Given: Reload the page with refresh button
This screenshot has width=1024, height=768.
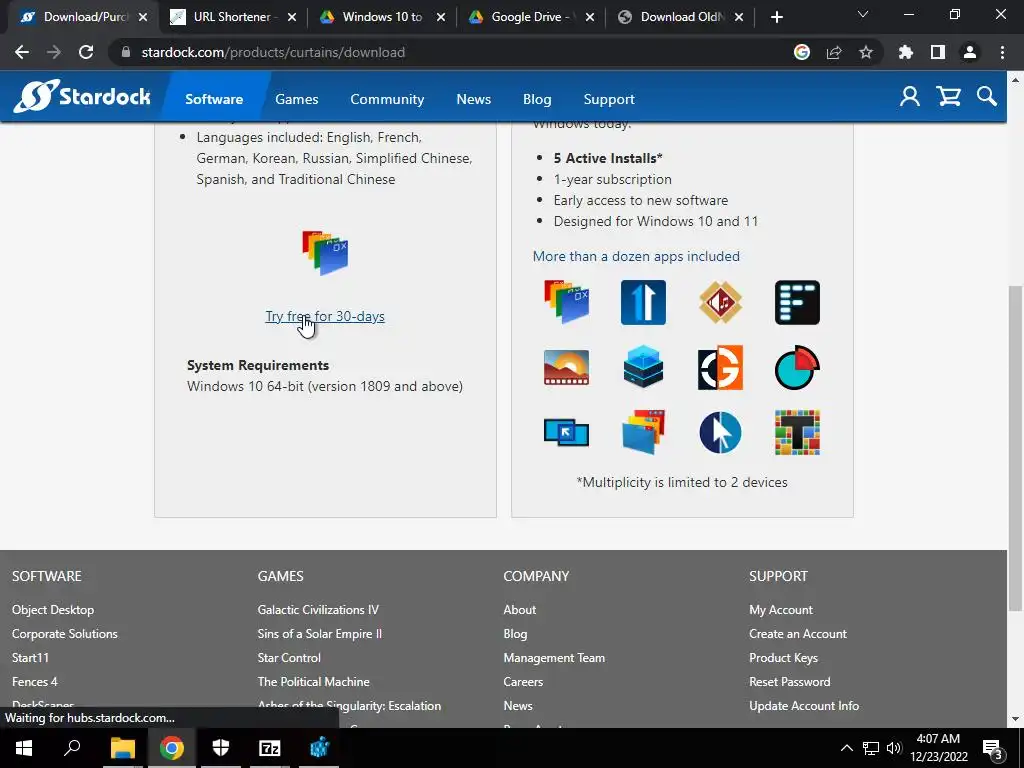Looking at the screenshot, I should [x=86, y=52].
